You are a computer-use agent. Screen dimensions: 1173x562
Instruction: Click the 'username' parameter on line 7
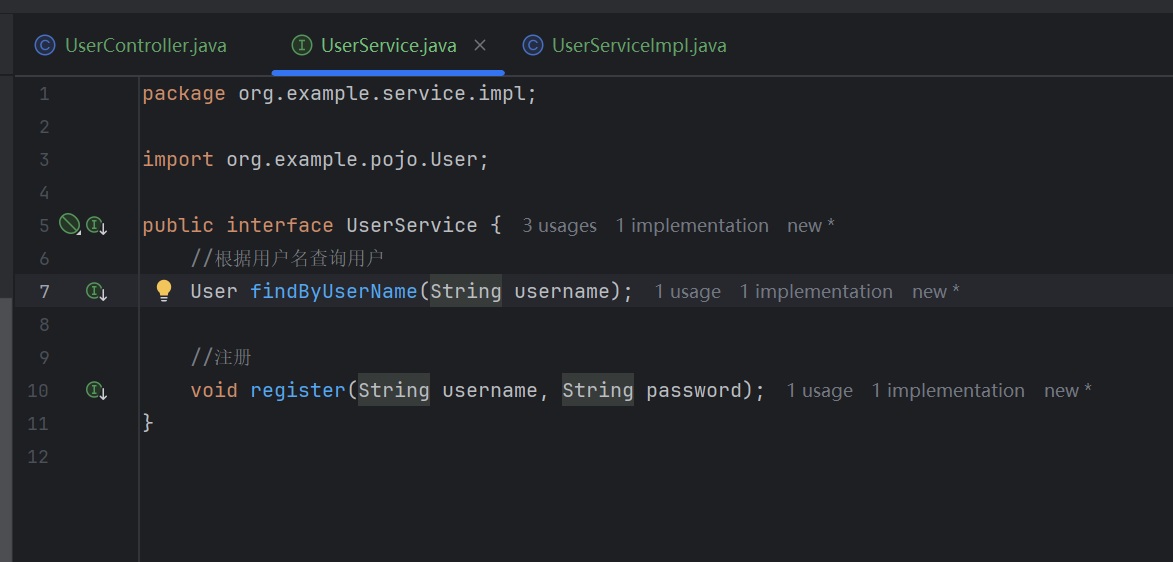point(562,291)
